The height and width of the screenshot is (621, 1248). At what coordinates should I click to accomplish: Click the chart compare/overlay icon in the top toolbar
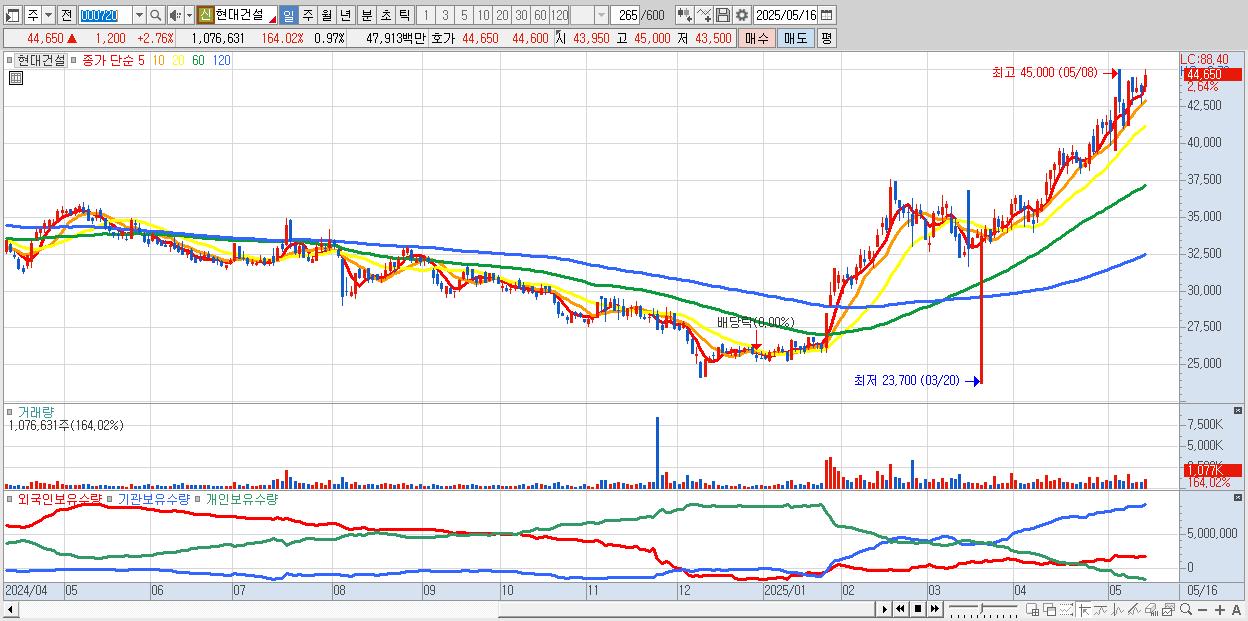tap(684, 15)
